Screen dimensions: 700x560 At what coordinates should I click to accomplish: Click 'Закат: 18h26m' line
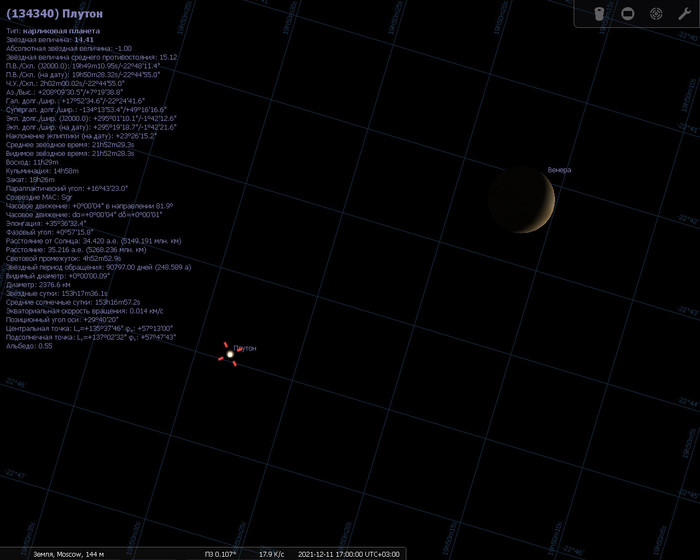(30, 180)
